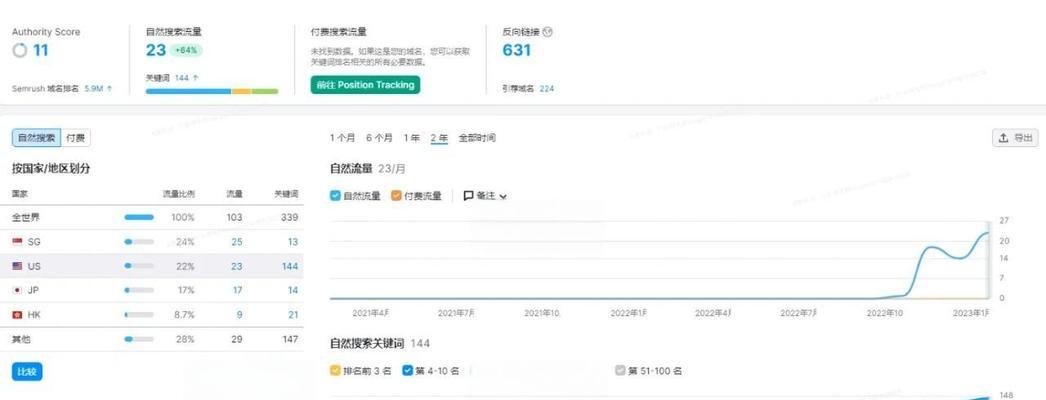Open HK traffic value 9
This screenshot has width=1046, height=400.
pyautogui.click(x=239, y=315)
